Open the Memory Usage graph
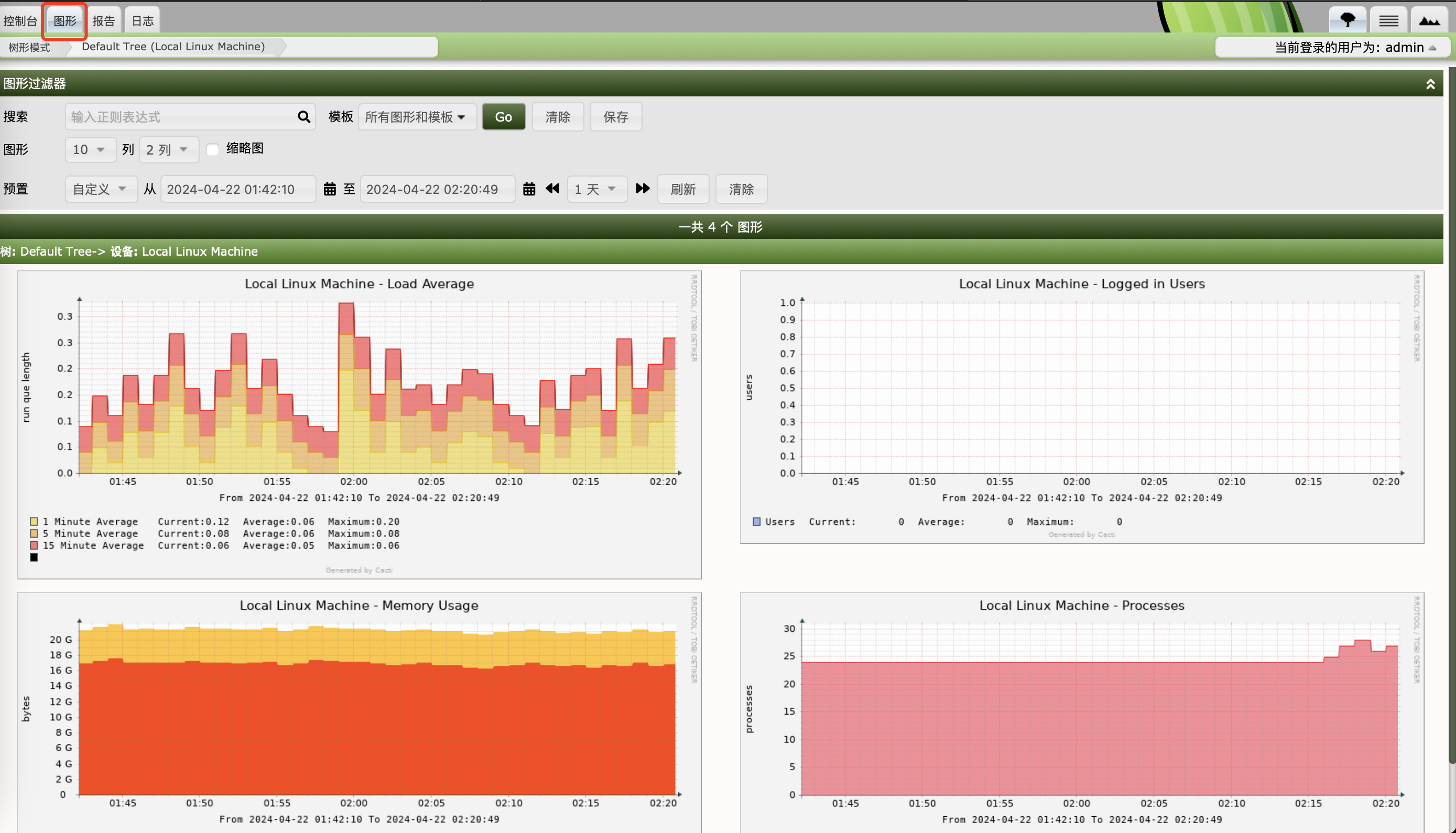Image resolution: width=1456 pixels, height=833 pixels. coord(360,713)
